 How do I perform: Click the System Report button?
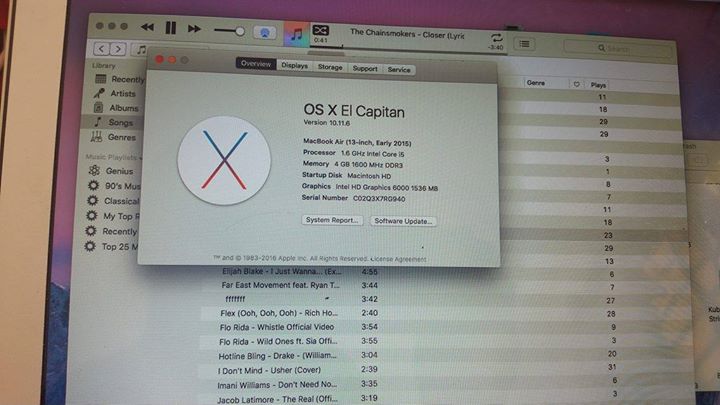332,220
